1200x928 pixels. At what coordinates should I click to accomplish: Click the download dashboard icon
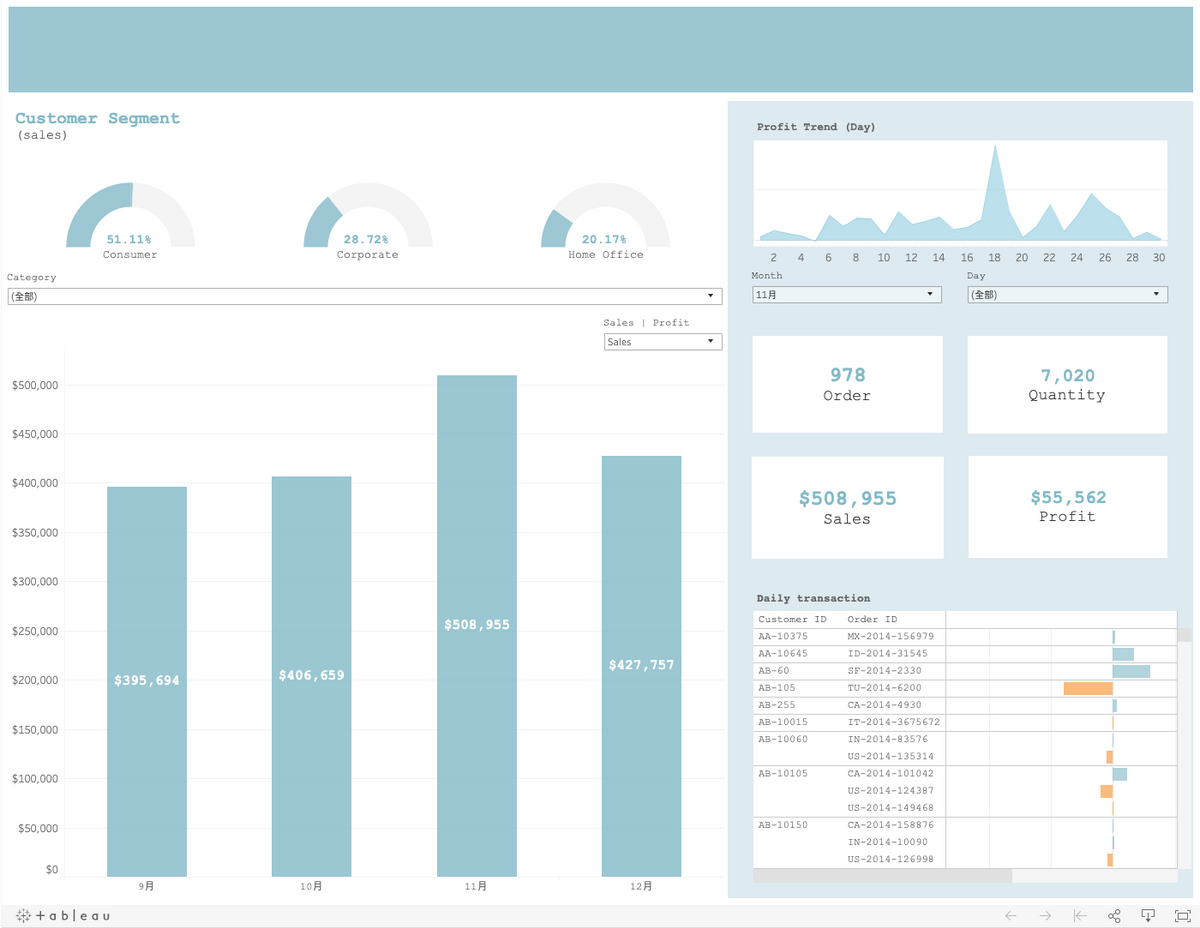tap(1148, 915)
